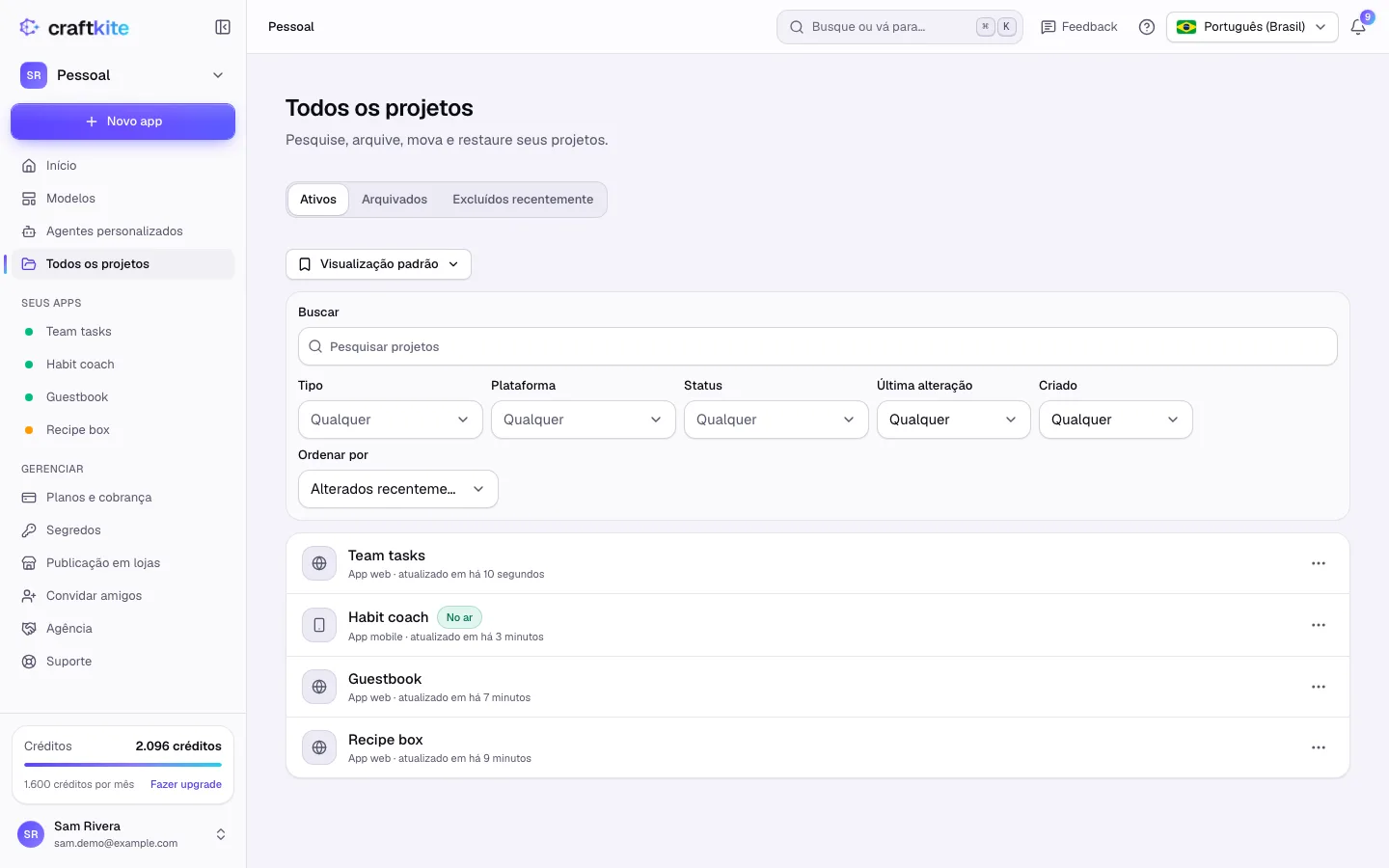The width and height of the screenshot is (1389, 868).
Task: Click the 2.096 créditos text
Action: click(178, 746)
